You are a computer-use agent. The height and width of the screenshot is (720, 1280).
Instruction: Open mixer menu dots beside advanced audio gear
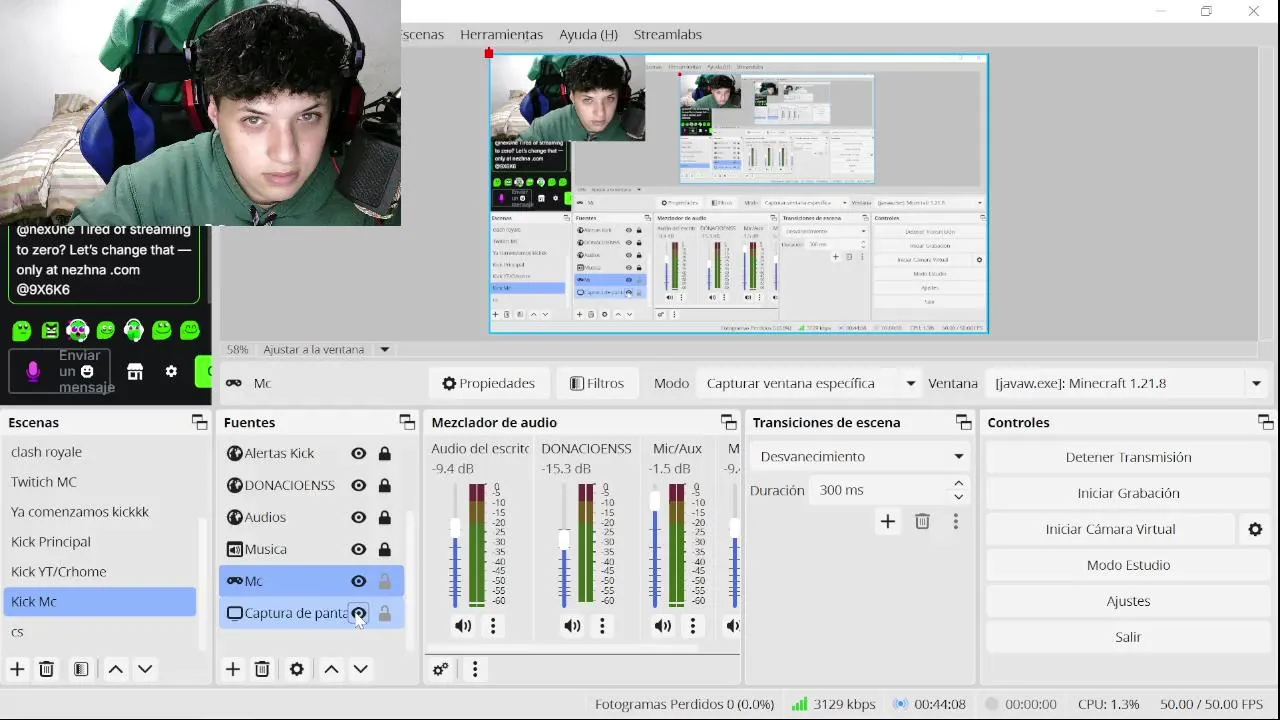coord(475,669)
